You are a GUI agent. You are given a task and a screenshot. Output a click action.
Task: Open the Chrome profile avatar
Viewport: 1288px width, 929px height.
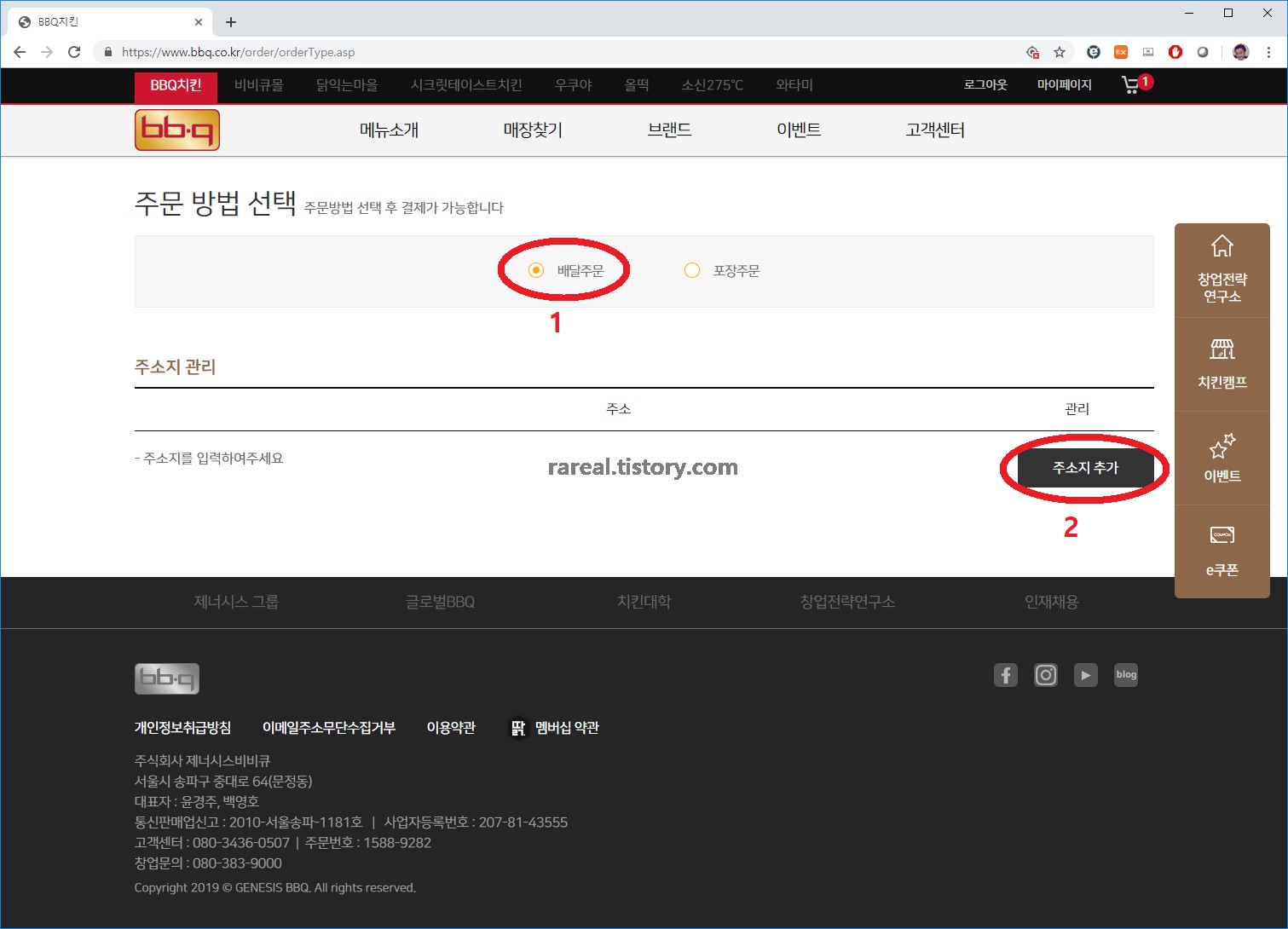[x=1241, y=52]
